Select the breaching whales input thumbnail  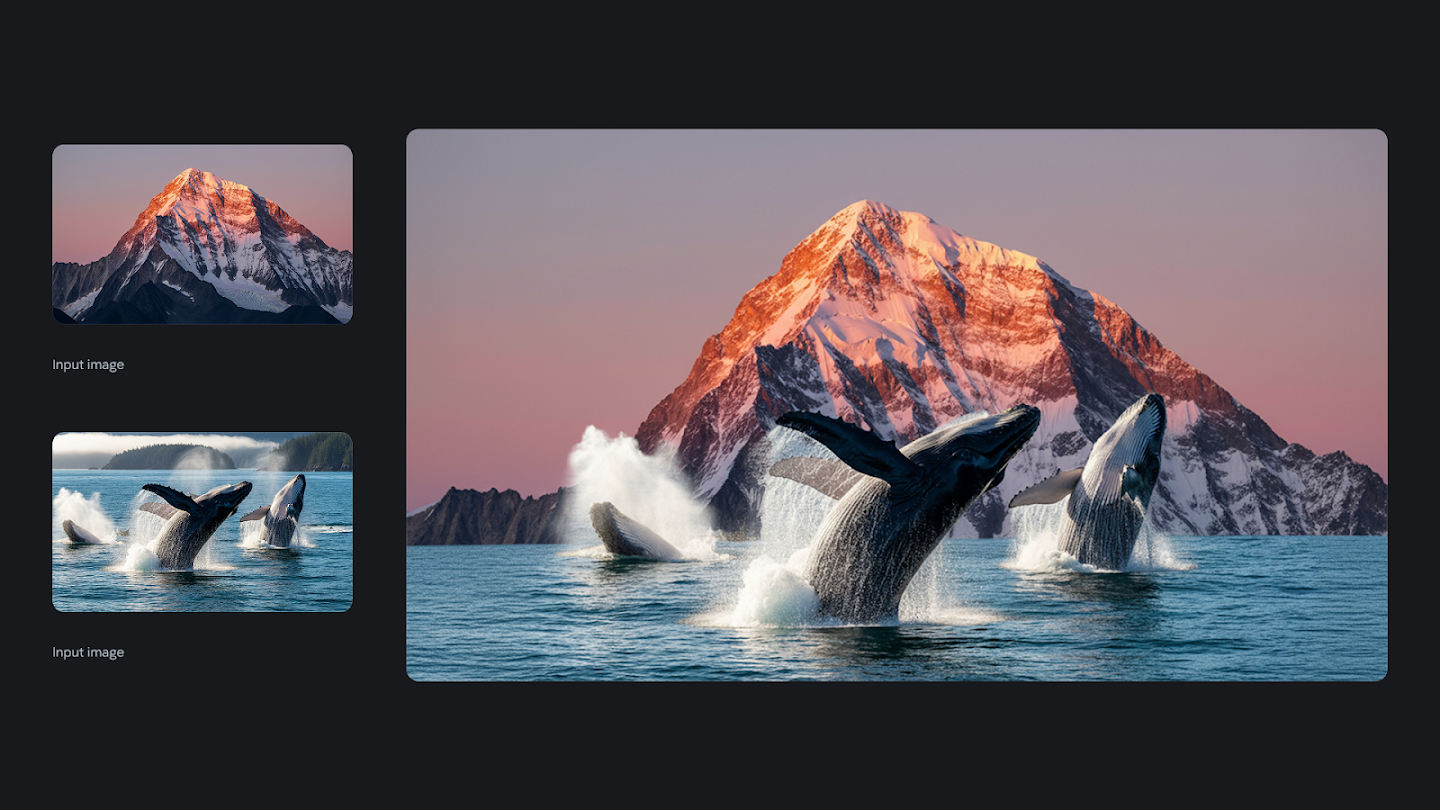pos(202,521)
